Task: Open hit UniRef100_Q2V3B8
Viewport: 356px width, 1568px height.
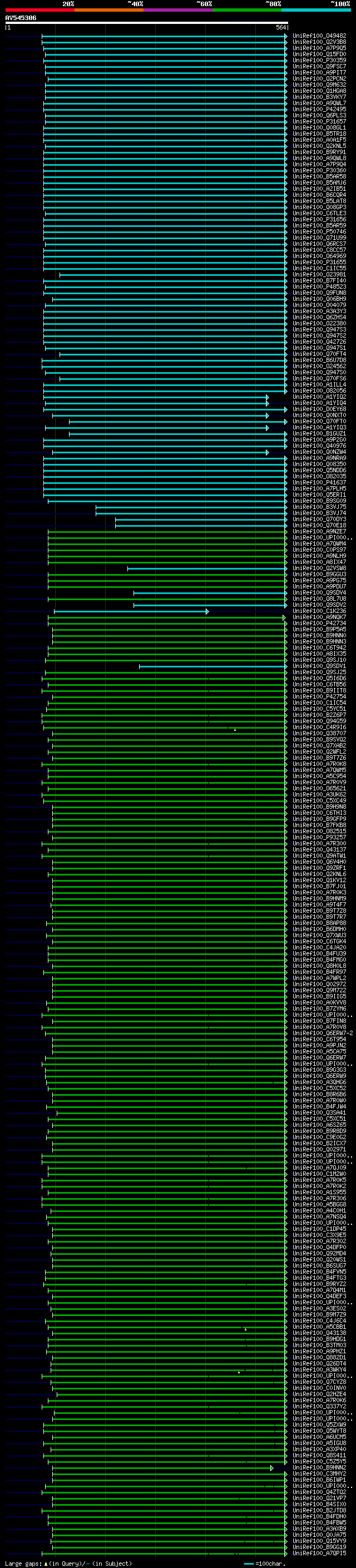Action: 319,42
